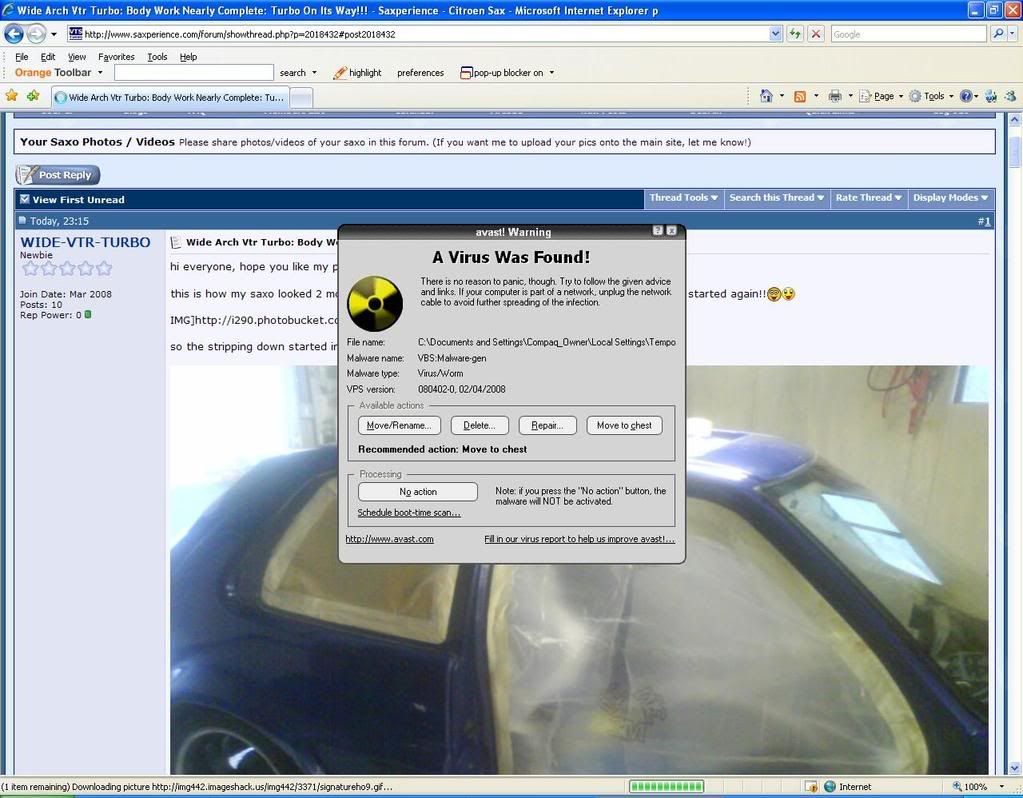Open the Thread Tools dropdown
The width and height of the screenshot is (1023, 798).
(x=683, y=198)
